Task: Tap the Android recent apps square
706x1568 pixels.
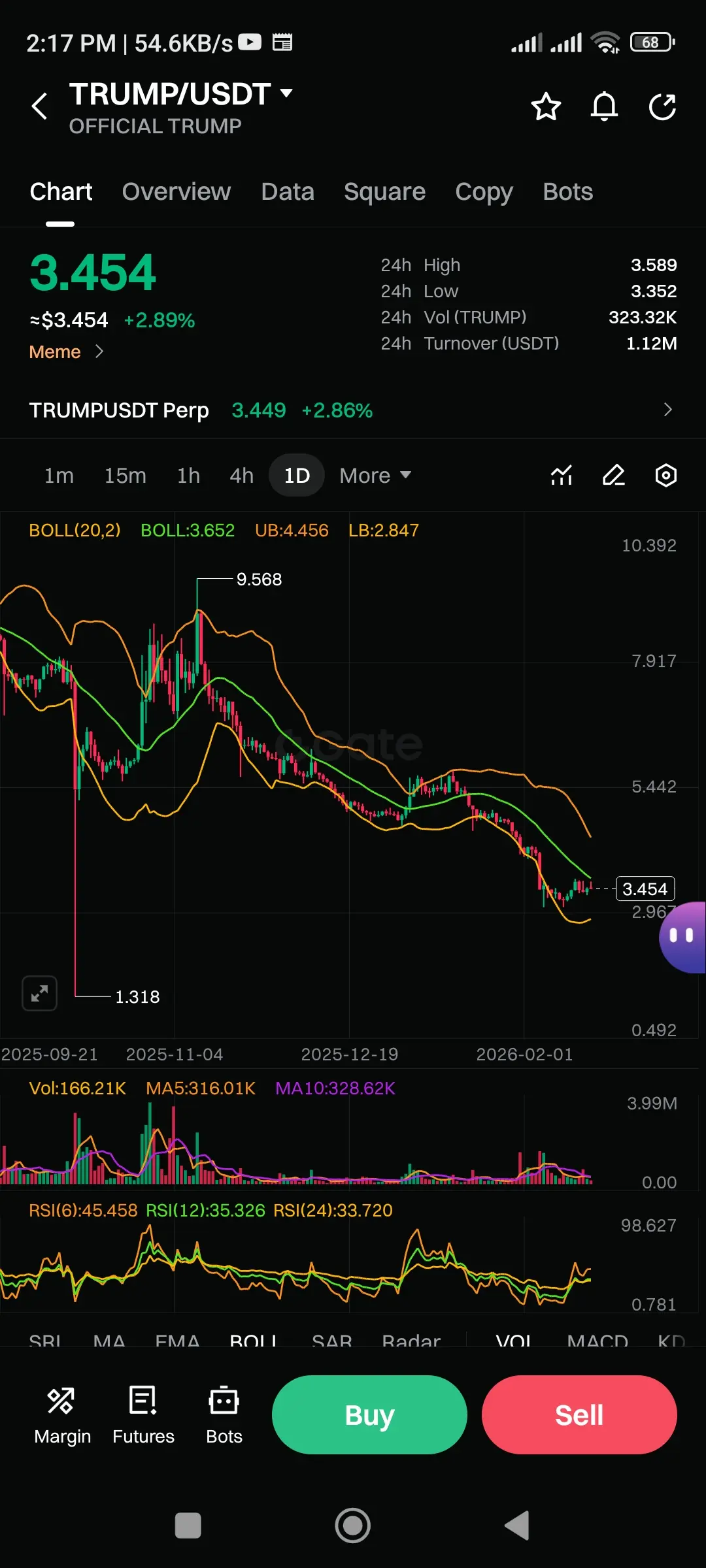Action: [188, 1526]
